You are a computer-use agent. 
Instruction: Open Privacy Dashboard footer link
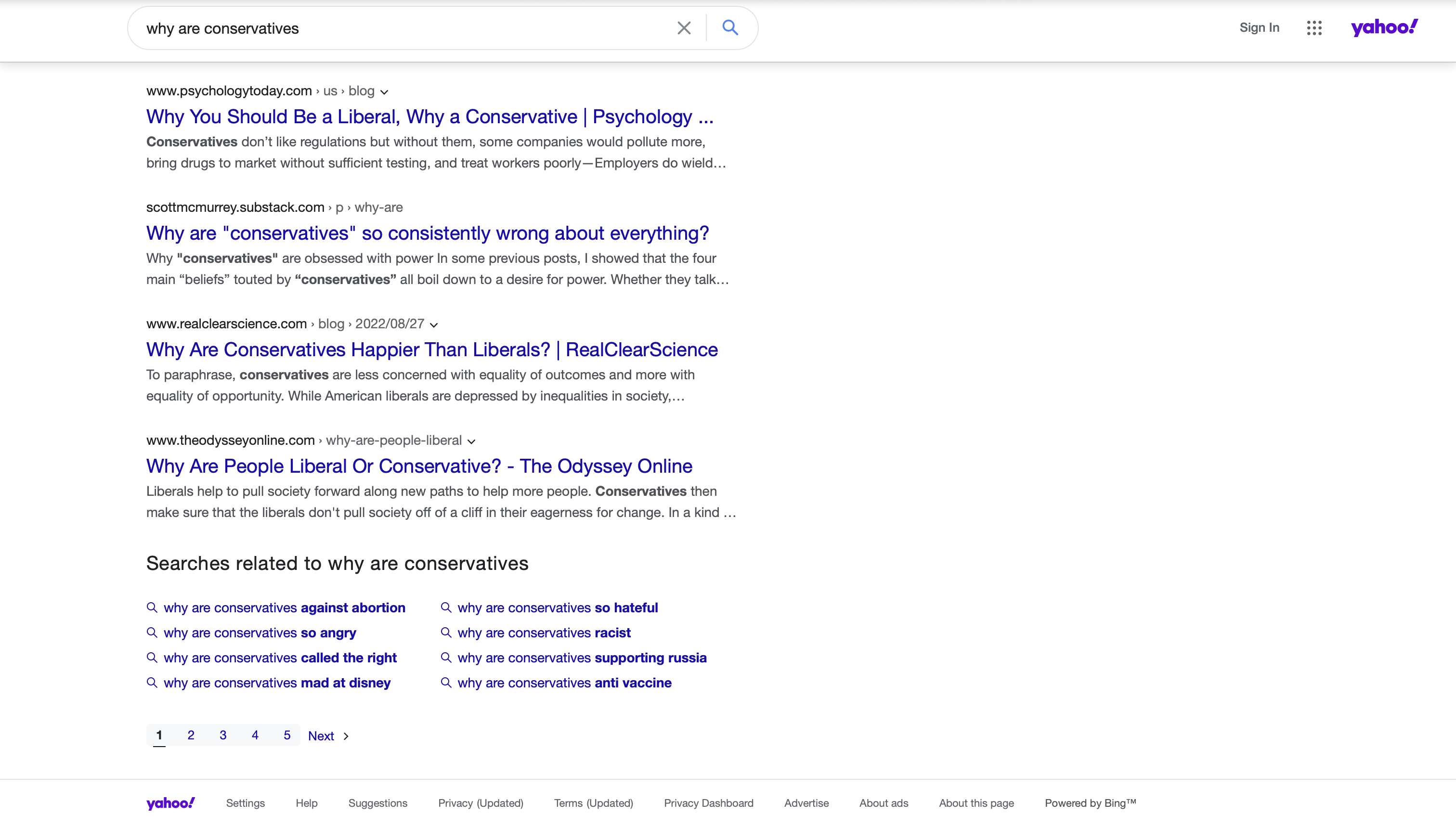click(708, 802)
